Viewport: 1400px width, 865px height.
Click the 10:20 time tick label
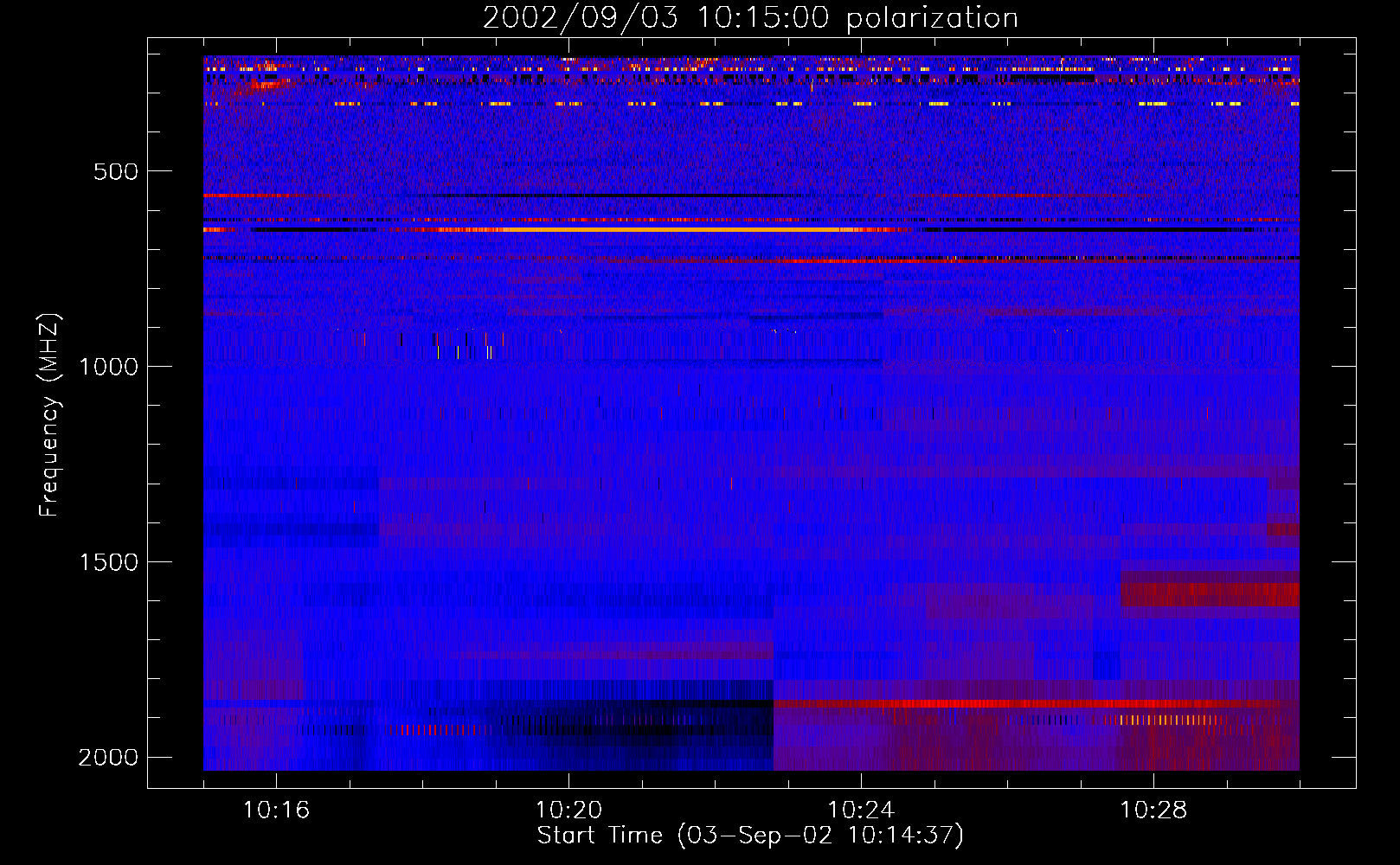[568, 811]
